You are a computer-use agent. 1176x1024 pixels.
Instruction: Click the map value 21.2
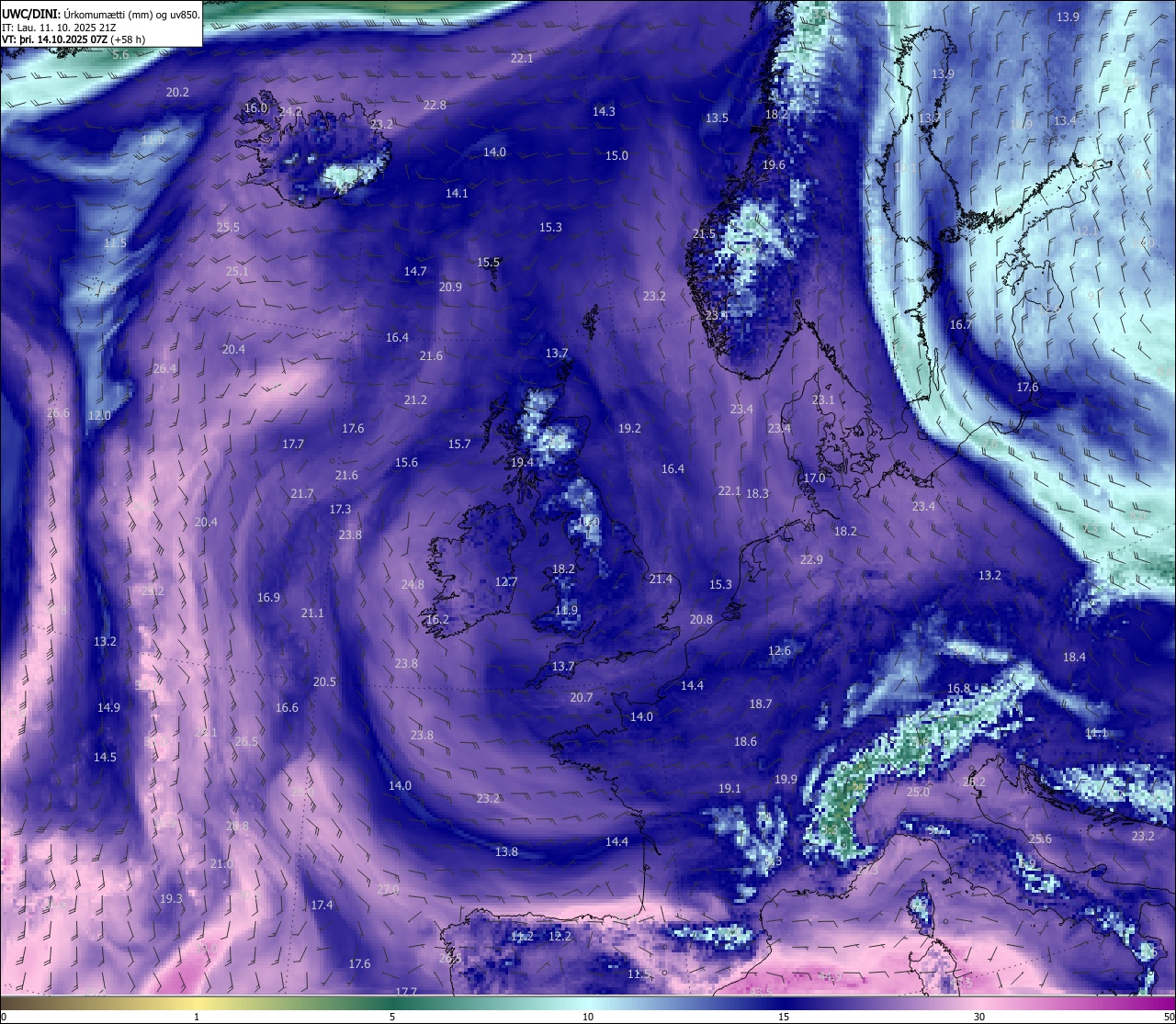pos(415,400)
